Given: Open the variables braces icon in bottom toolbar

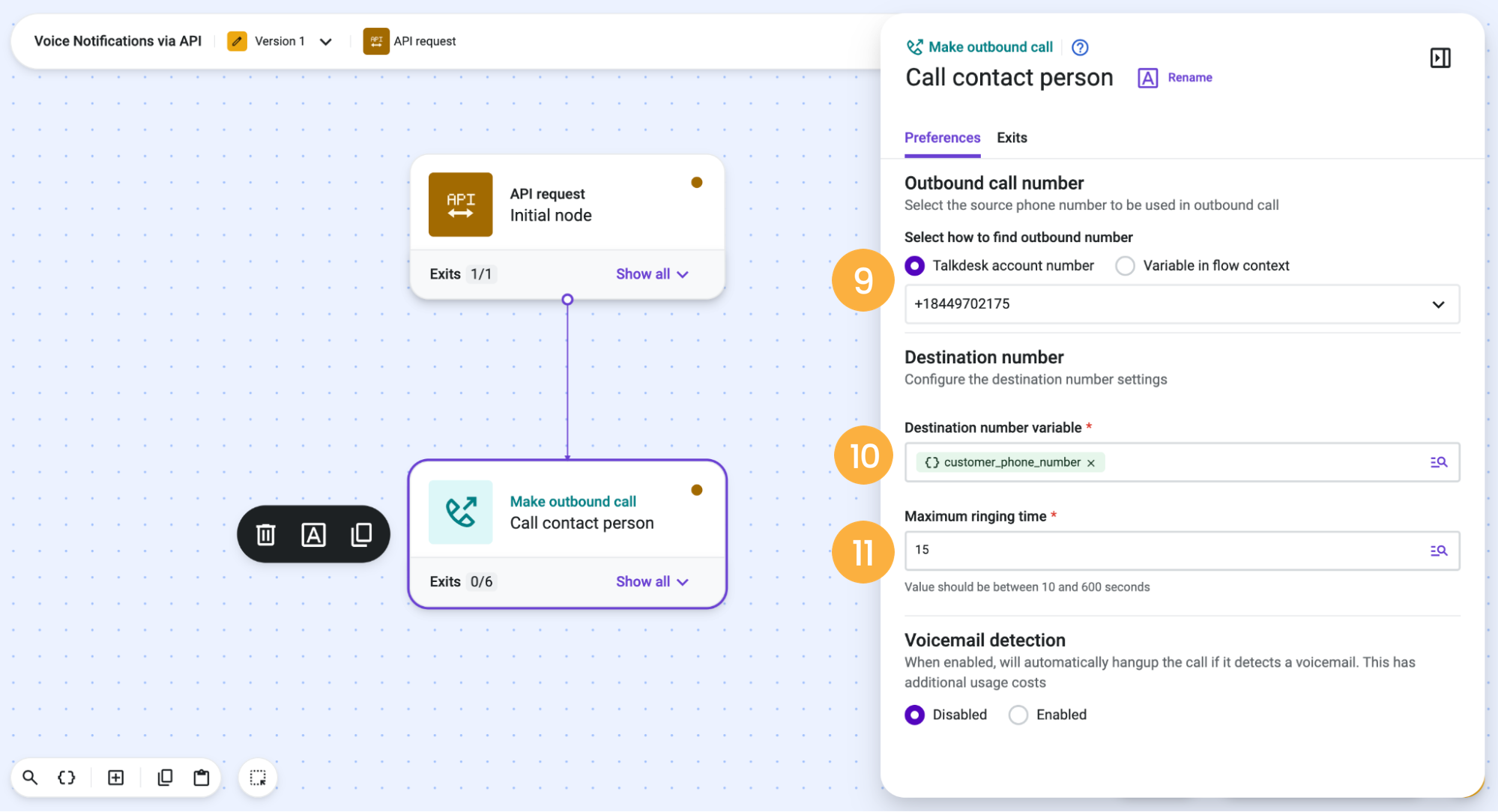Looking at the screenshot, I should 67,778.
